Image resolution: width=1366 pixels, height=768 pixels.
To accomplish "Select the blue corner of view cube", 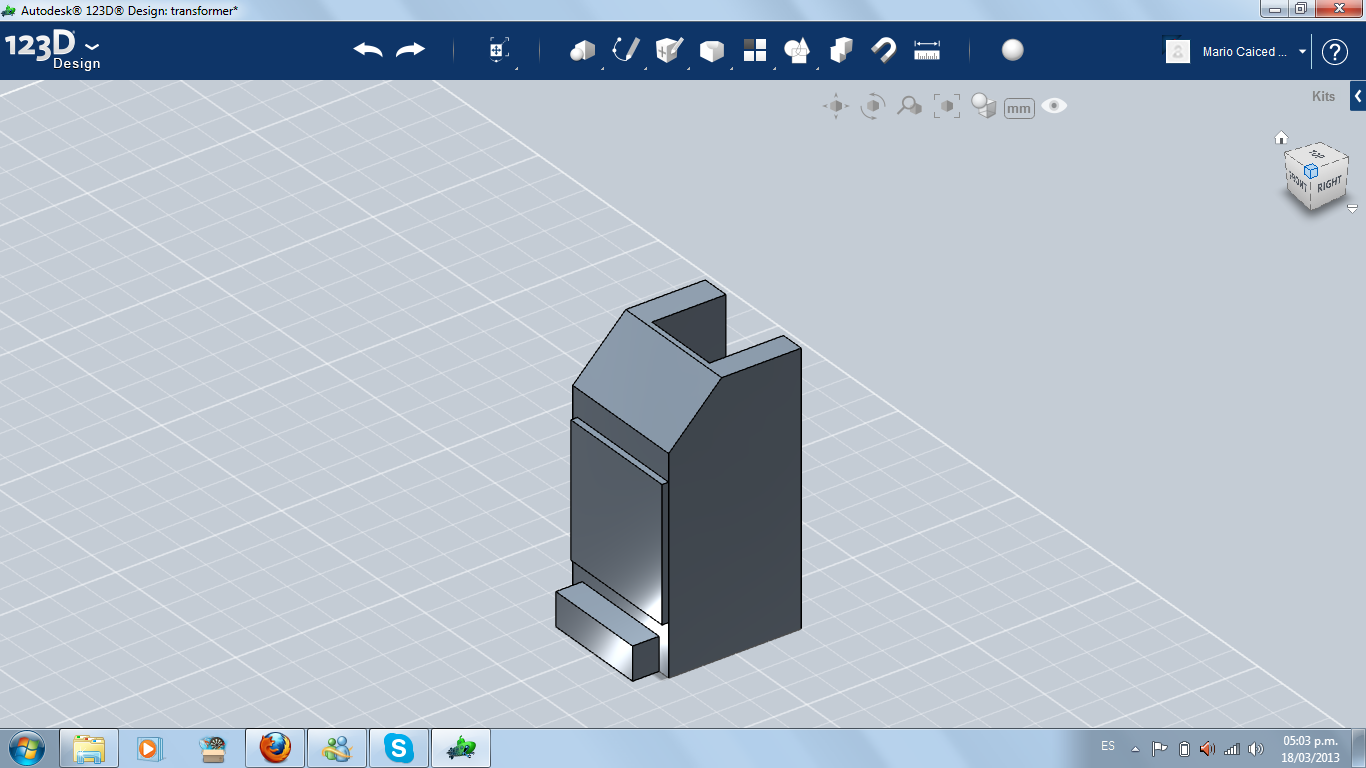I will pos(1311,171).
